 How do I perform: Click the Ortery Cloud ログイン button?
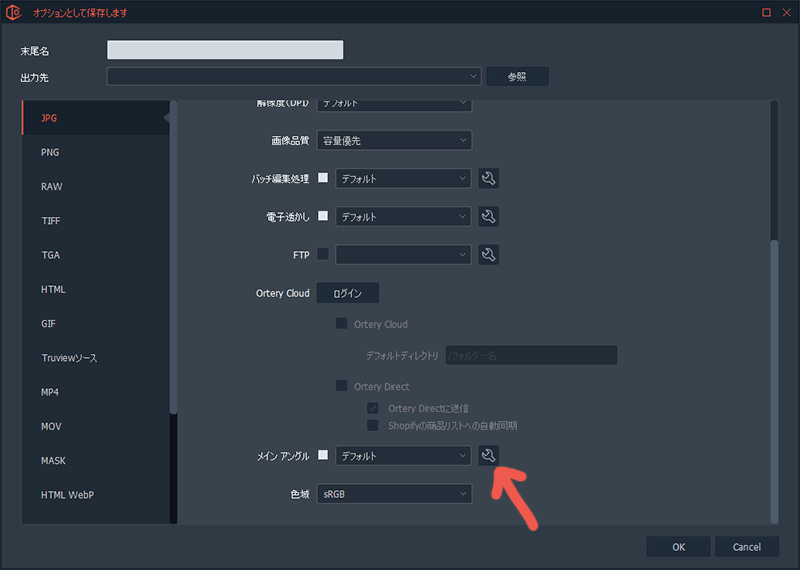[348, 294]
